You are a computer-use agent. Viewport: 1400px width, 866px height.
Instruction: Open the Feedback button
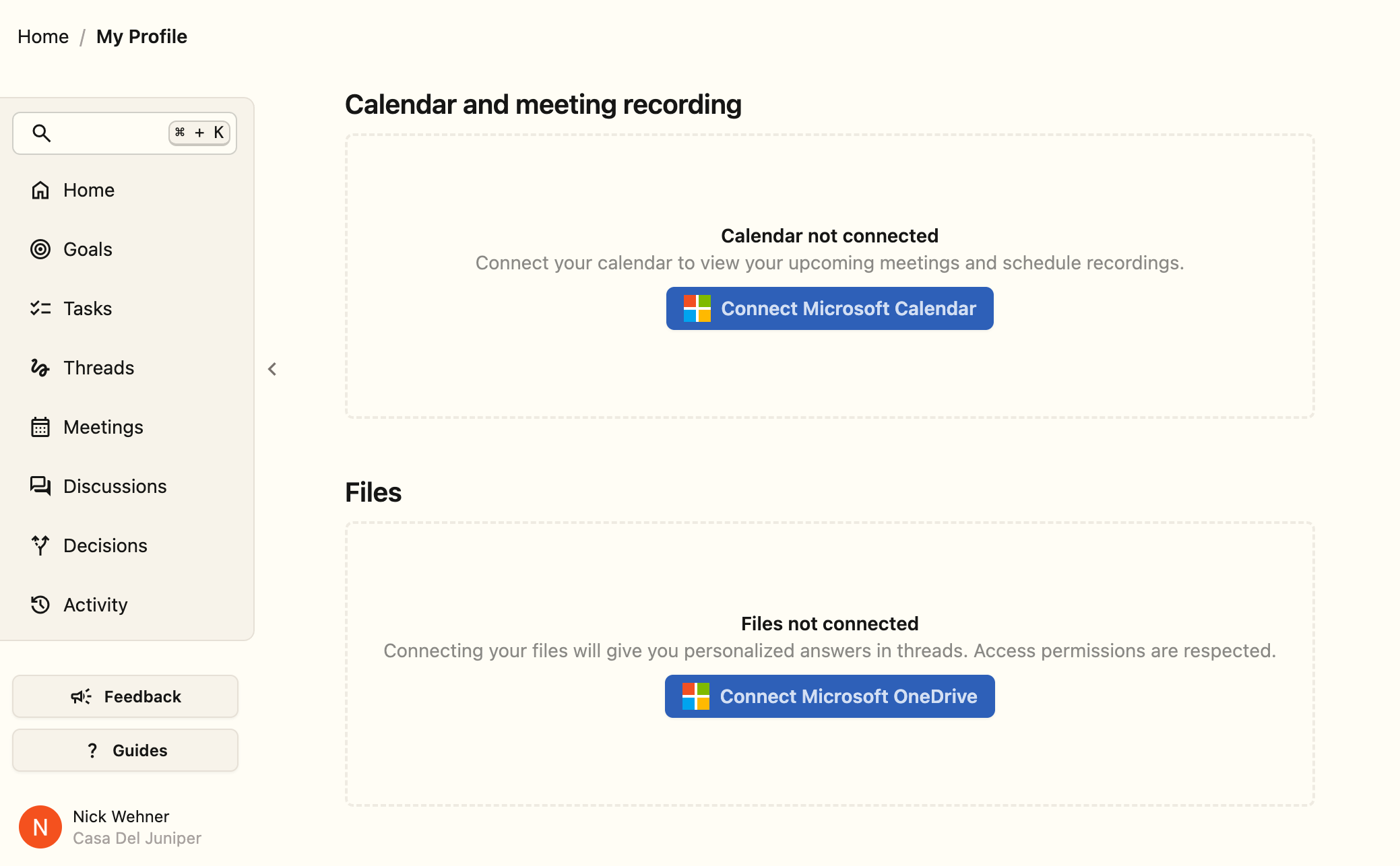tap(125, 696)
